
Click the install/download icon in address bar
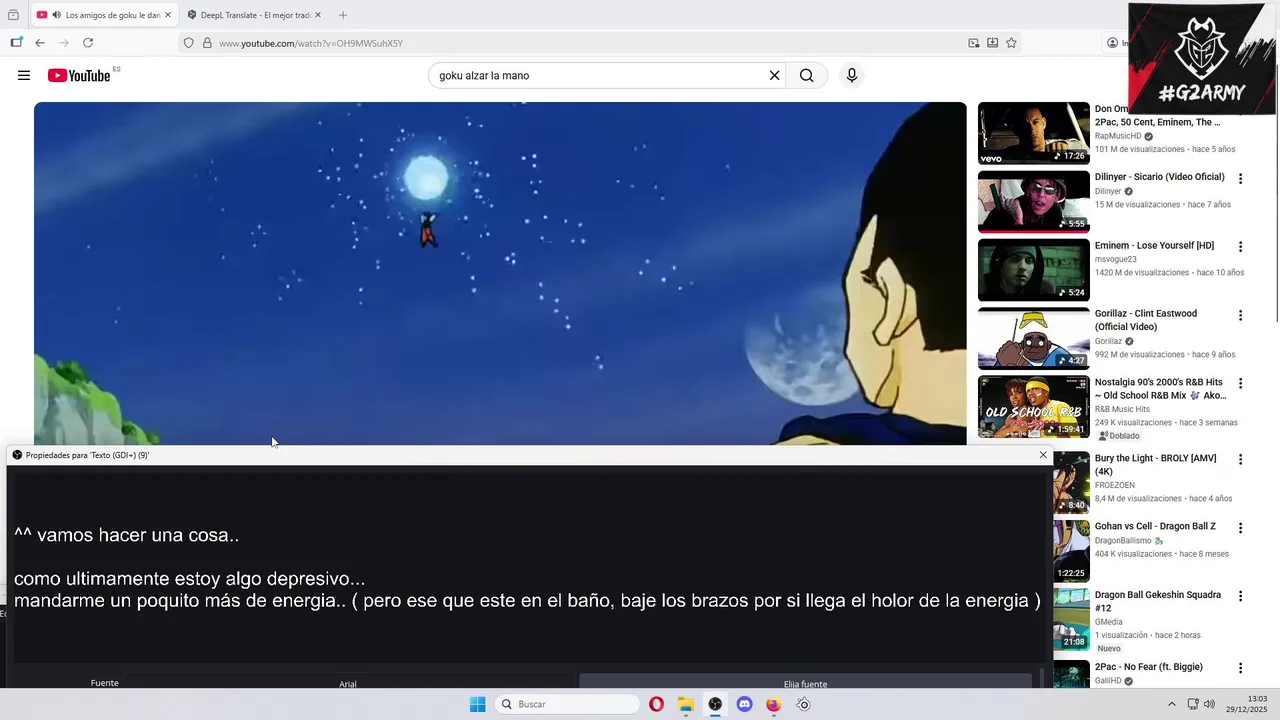[x=993, y=43]
